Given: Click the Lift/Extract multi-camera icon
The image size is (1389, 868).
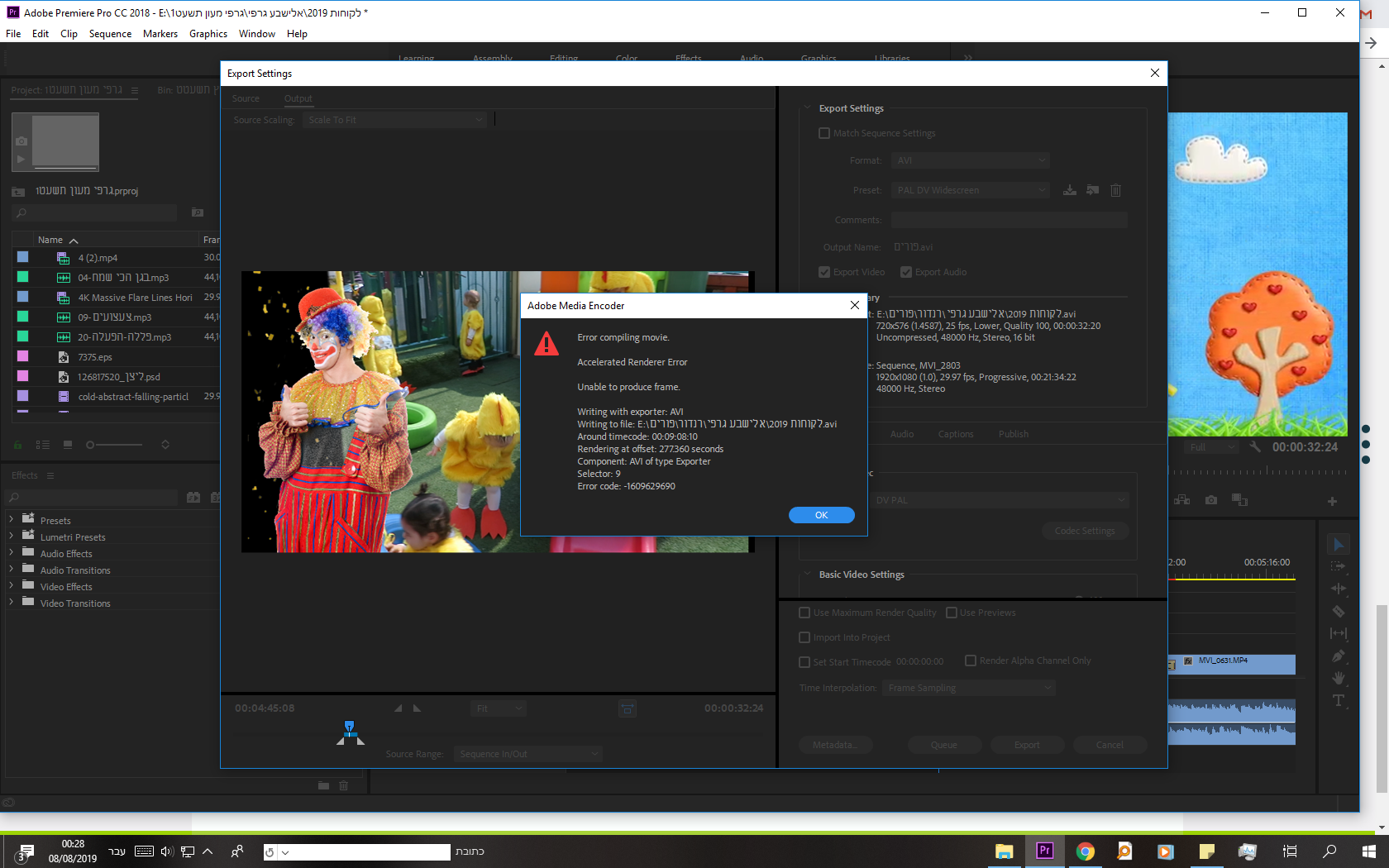Looking at the screenshot, I should (x=1182, y=500).
